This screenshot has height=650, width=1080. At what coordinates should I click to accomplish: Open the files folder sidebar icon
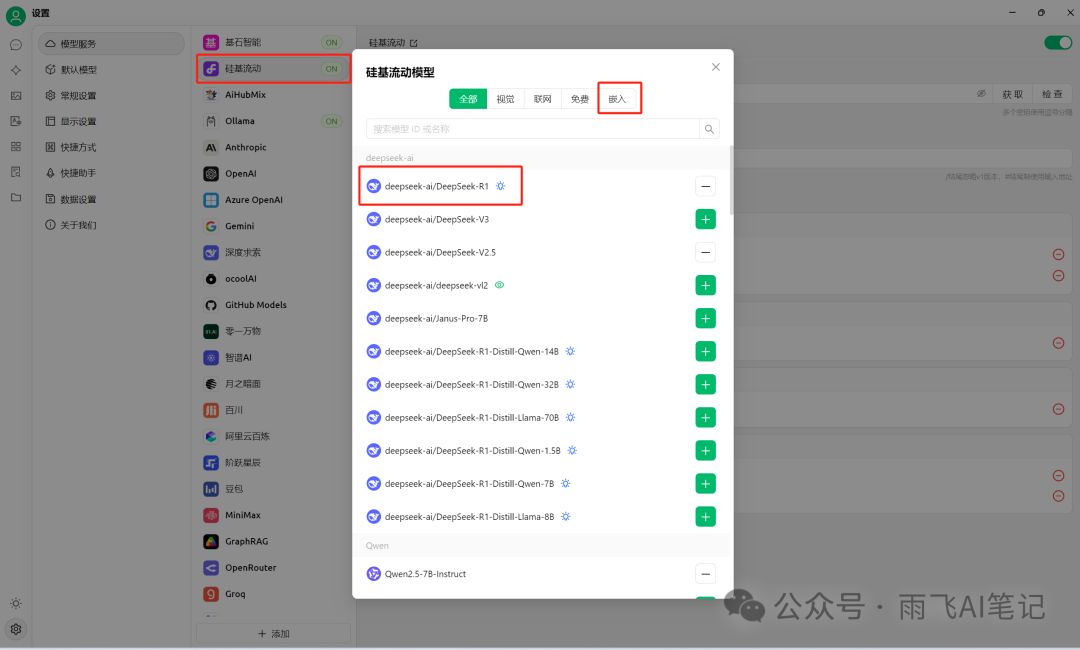16,198
